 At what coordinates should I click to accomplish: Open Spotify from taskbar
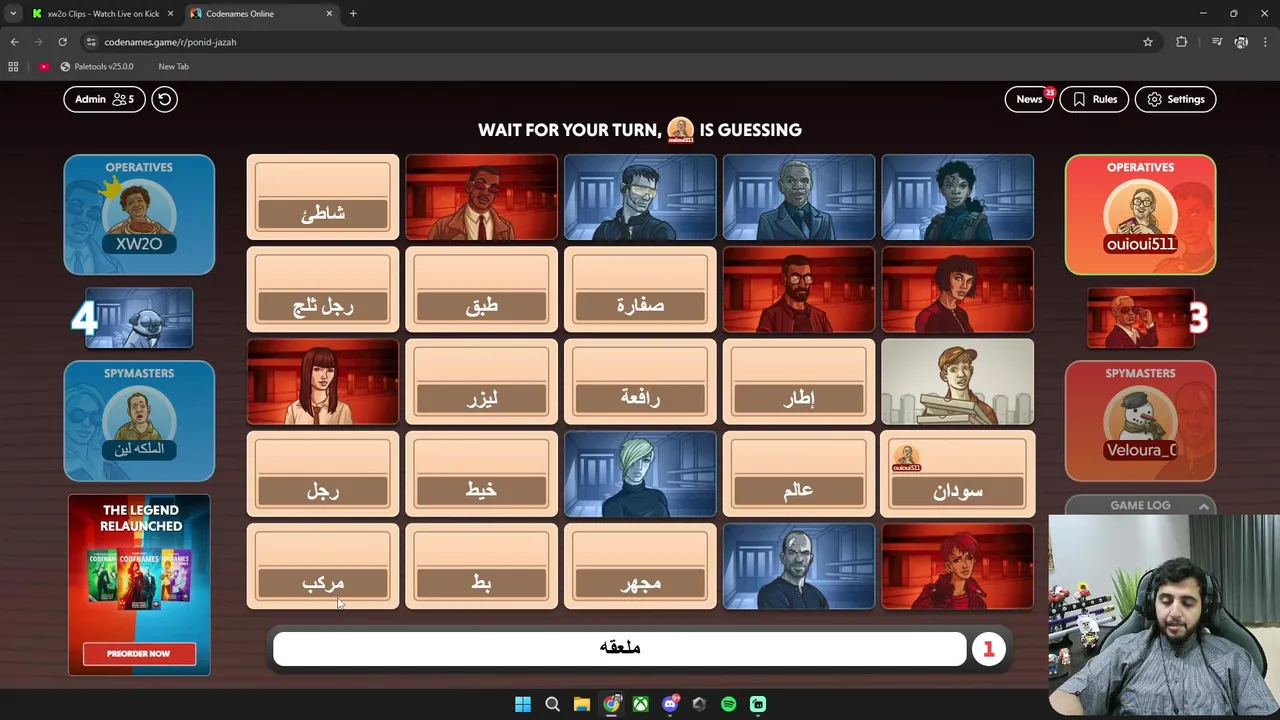click(x=728, y=704)
